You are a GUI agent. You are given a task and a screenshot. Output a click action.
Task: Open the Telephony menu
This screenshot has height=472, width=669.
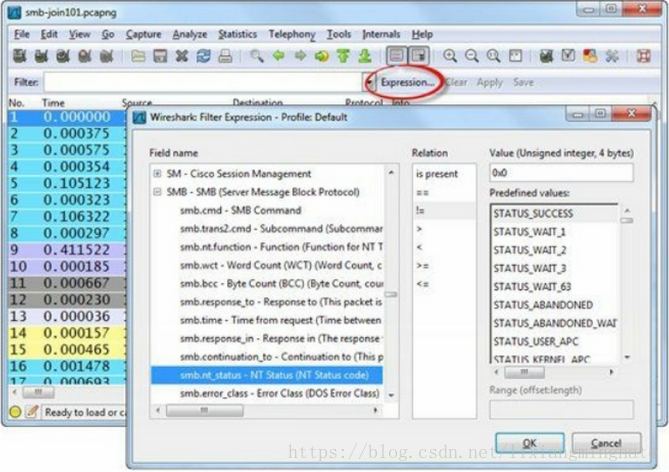(x=292, y=34)
